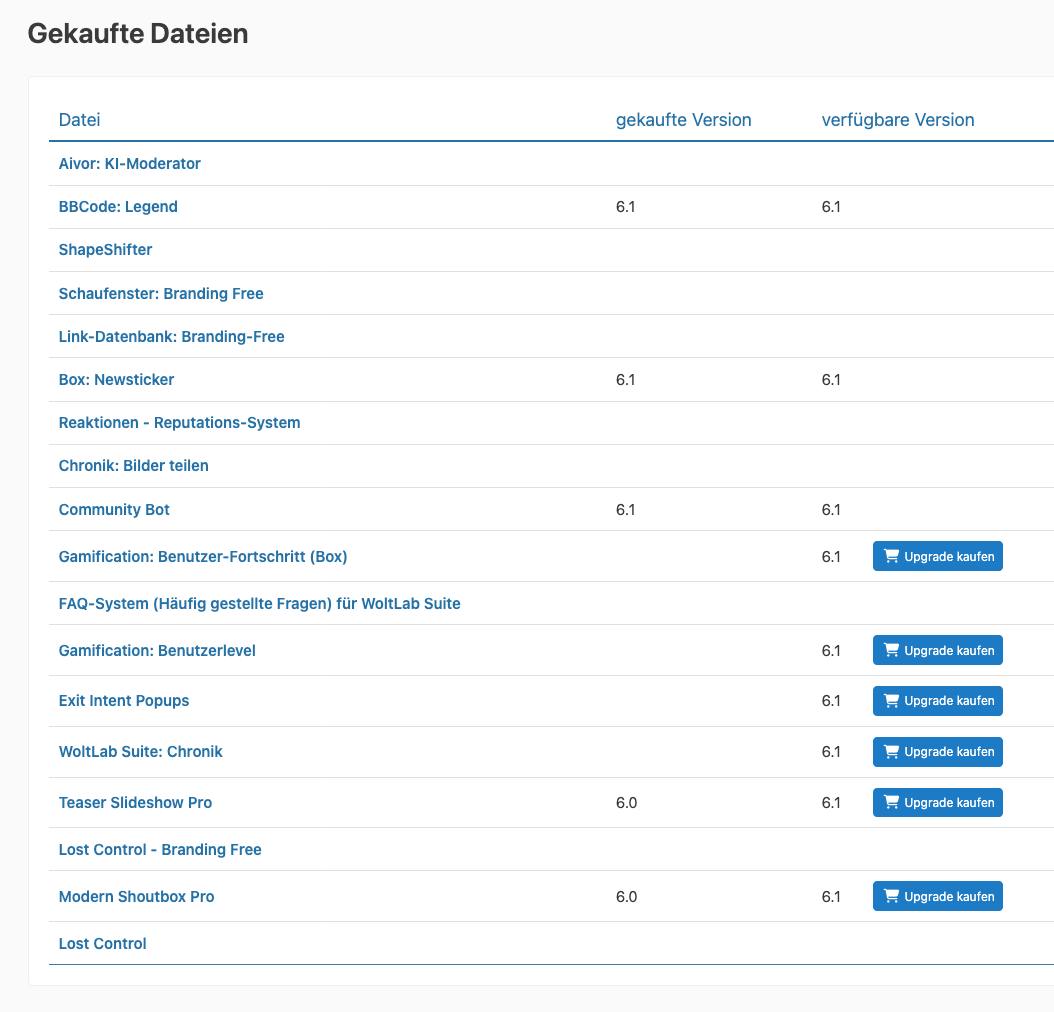Click cart icon in Gamification Benutzerlevel row
This screenshot has width=1054, height=1012.
[x=891, y=650]
